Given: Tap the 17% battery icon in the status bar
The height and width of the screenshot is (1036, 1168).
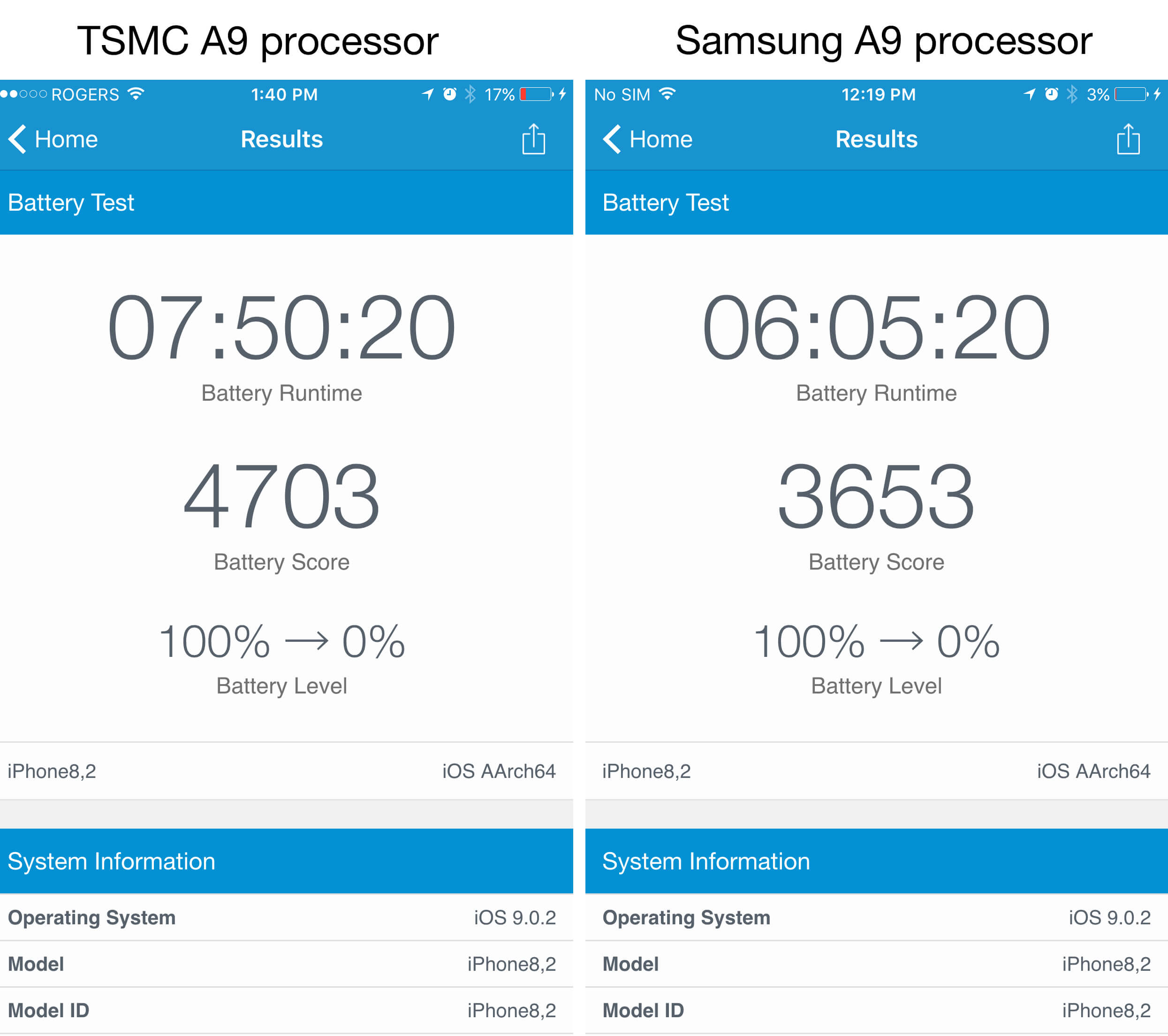Looking at the screenshot, I should coord(536,94).
